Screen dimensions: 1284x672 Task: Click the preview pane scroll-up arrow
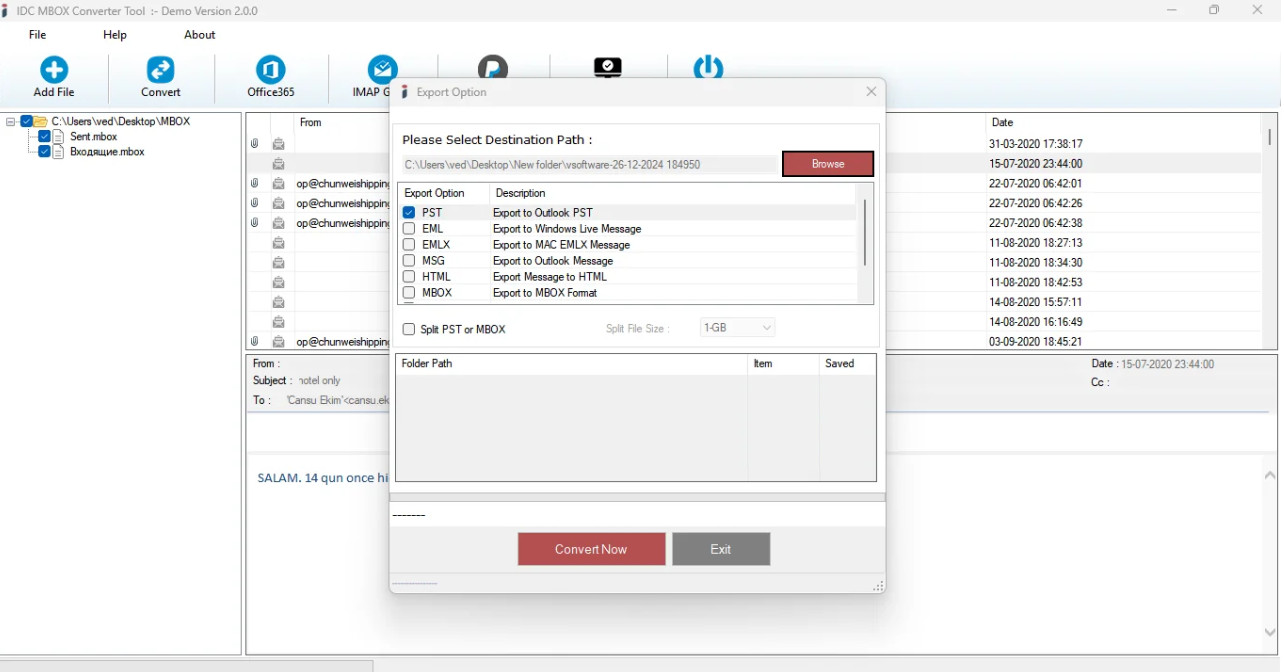pyautogui.click(x=1270, y=476)
